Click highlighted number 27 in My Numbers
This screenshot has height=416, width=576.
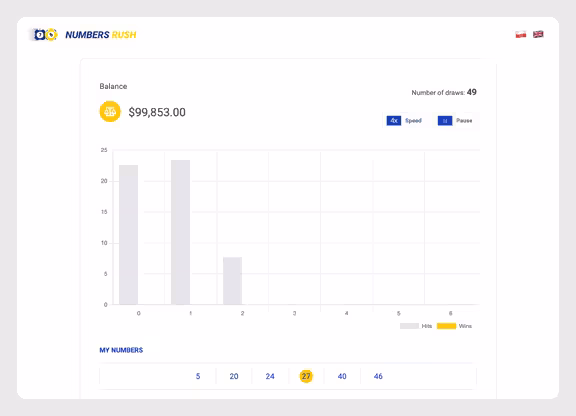pos(306,376)
